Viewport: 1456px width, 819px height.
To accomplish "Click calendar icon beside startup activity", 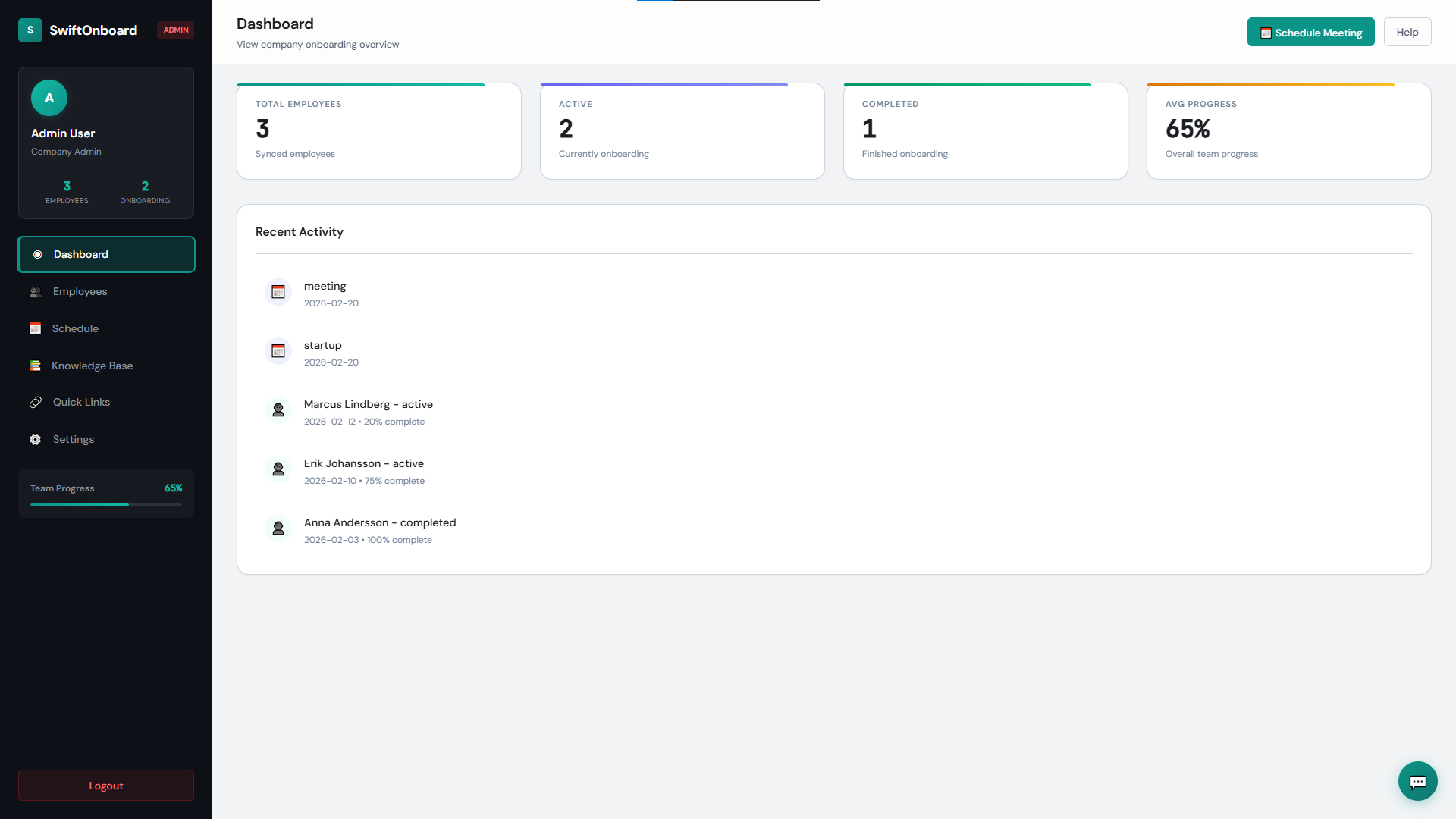I will [278, 351].
